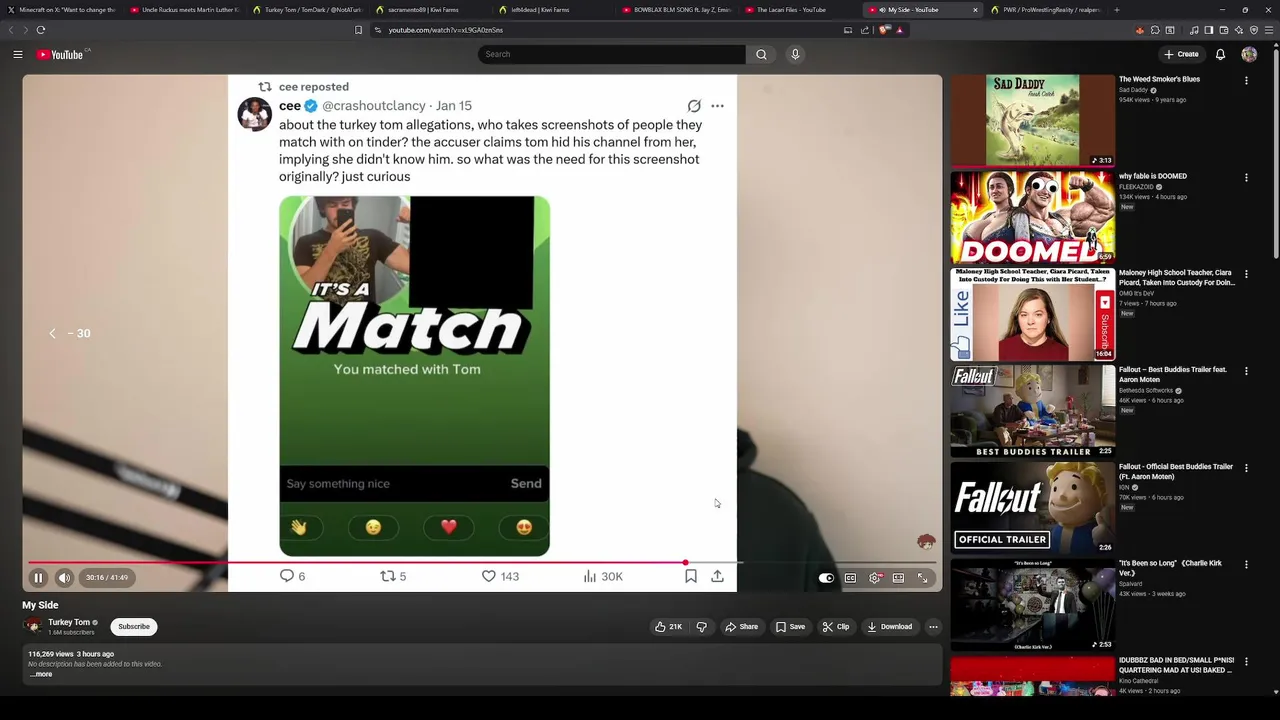Screen dimensions: 1280x720
Task: Reload the page
Action: pos(41,30)
